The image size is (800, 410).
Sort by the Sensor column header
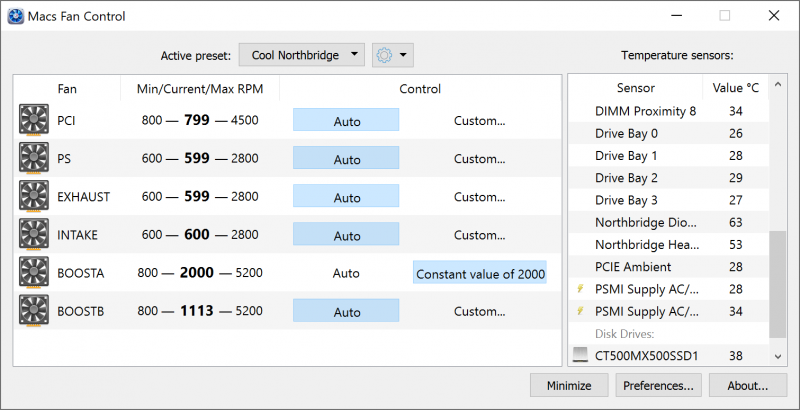tap(635, 88)
